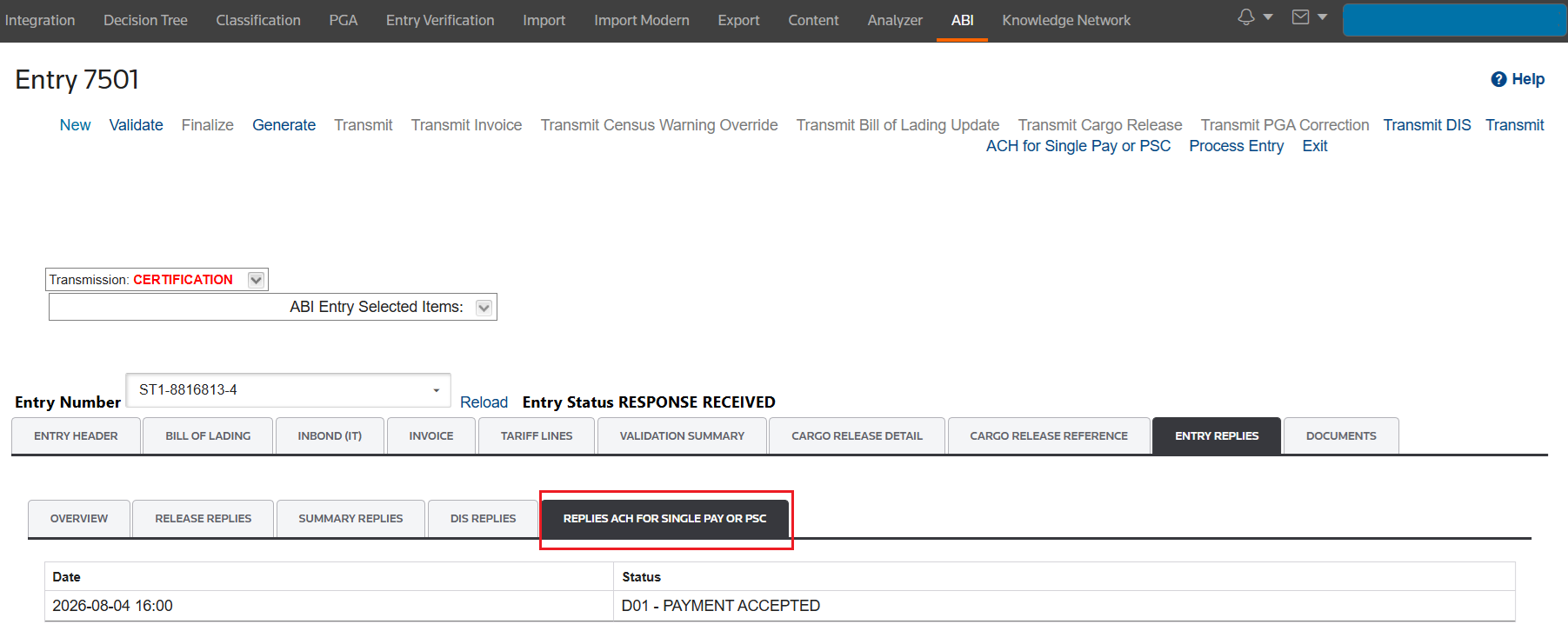Open the Import menu
Screen dimensions: 1568x631
(544, 20)
